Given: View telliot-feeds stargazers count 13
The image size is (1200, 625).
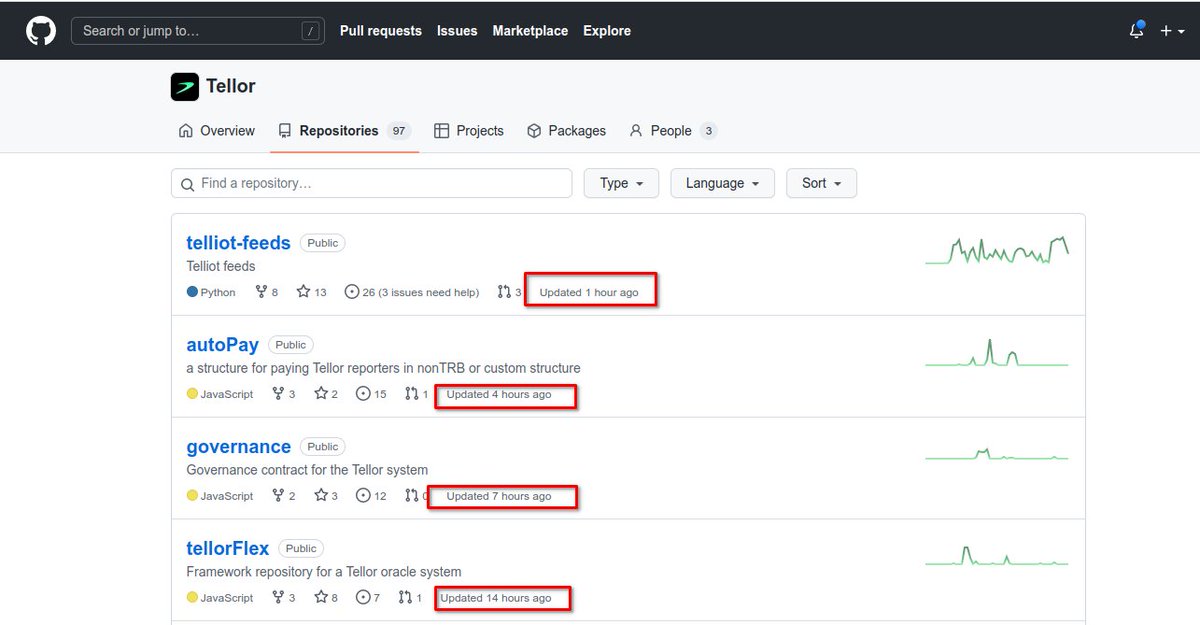Looking at the screenshot, I should pos(312,292).
